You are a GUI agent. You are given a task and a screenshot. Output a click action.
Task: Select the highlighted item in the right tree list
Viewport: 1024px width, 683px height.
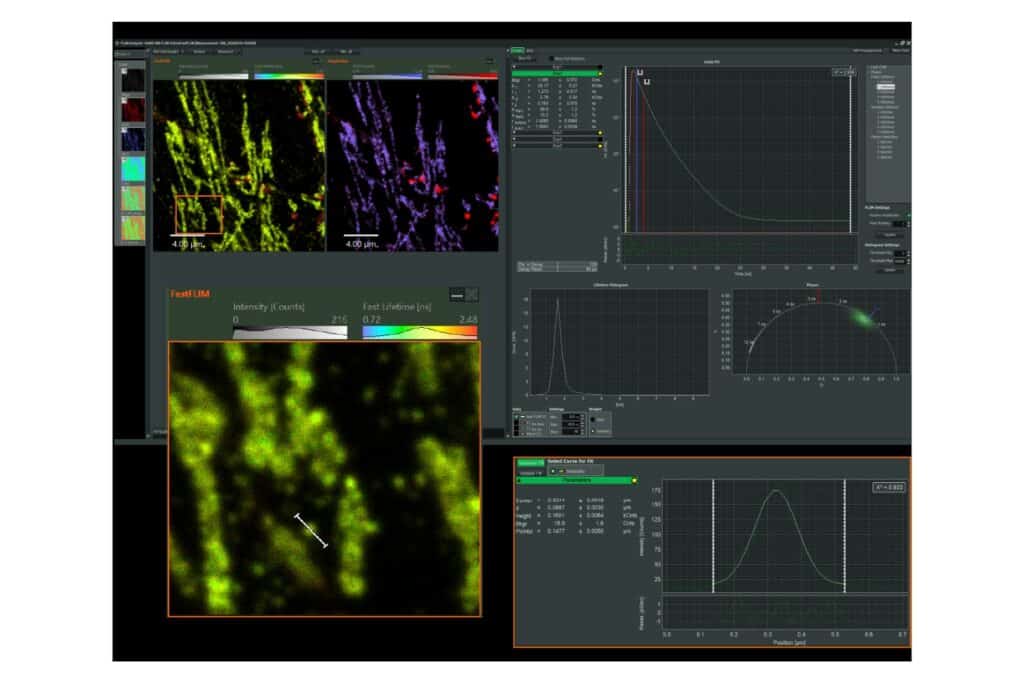[x=886, y=87]
